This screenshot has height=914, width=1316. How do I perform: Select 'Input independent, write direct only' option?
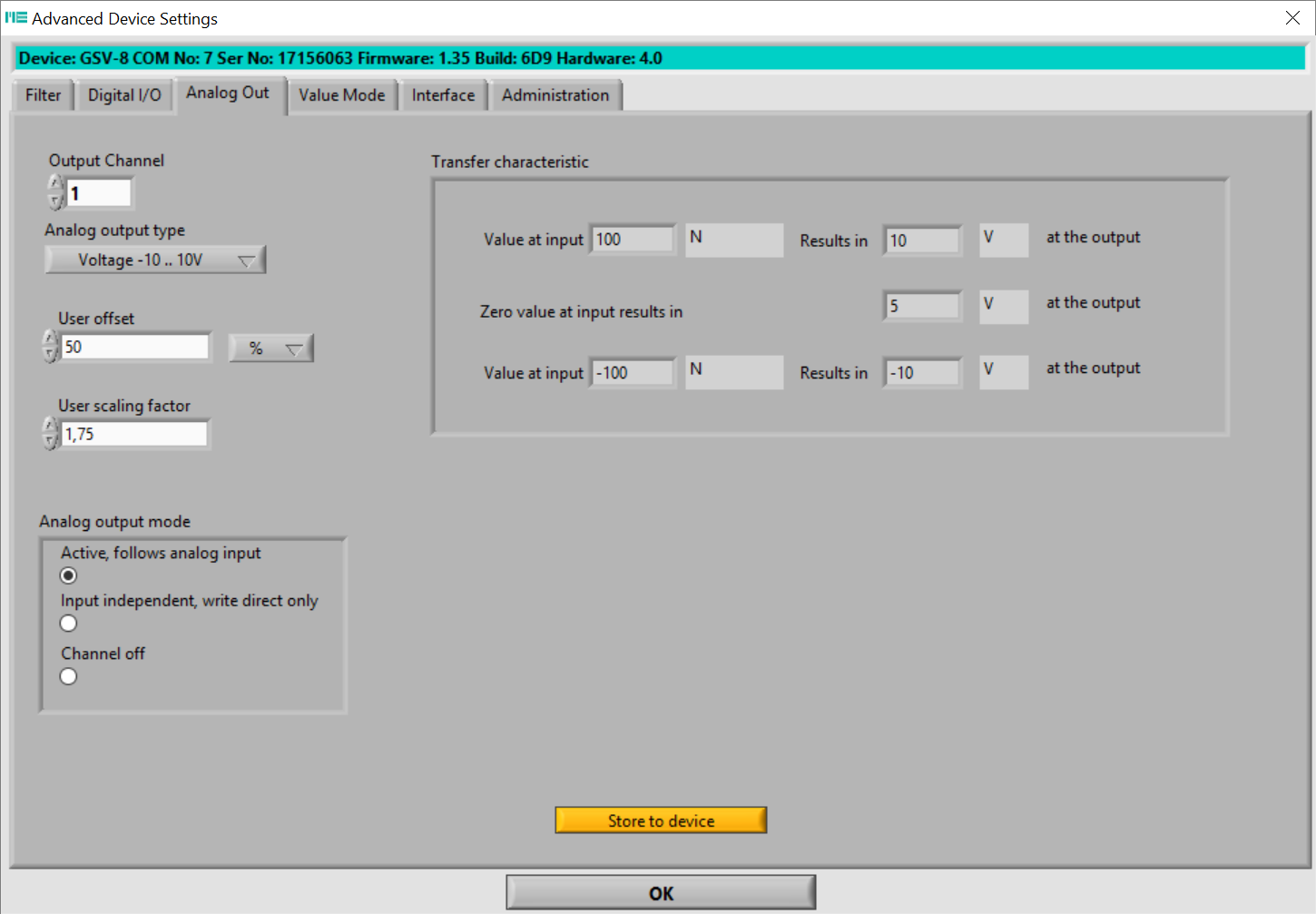click(x=68, y=624)
